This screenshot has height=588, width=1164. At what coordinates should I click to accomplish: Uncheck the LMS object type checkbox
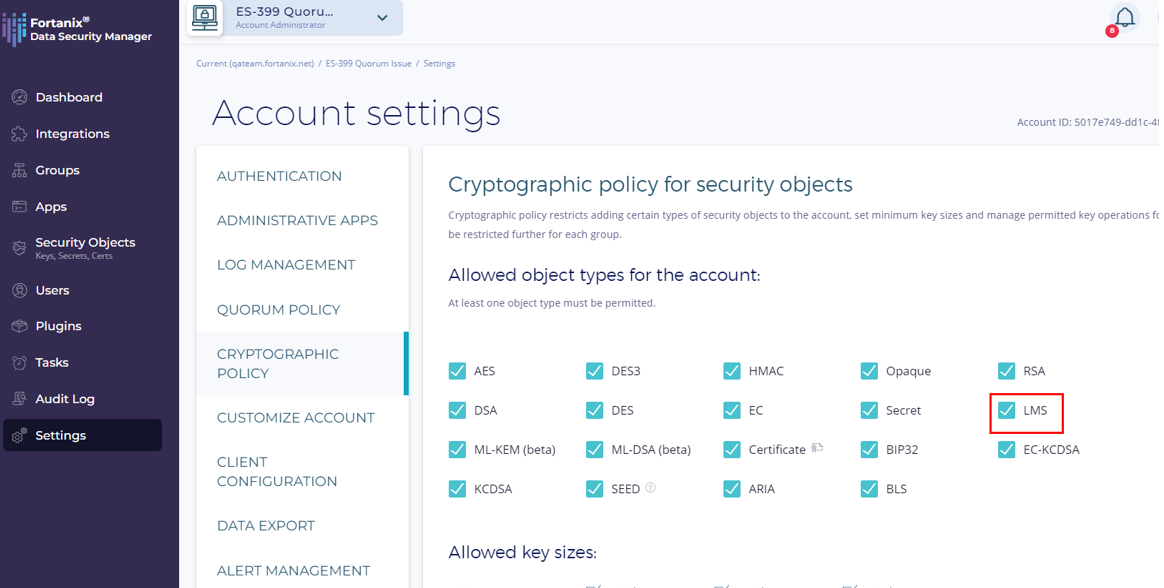(x=1006, y=410)
